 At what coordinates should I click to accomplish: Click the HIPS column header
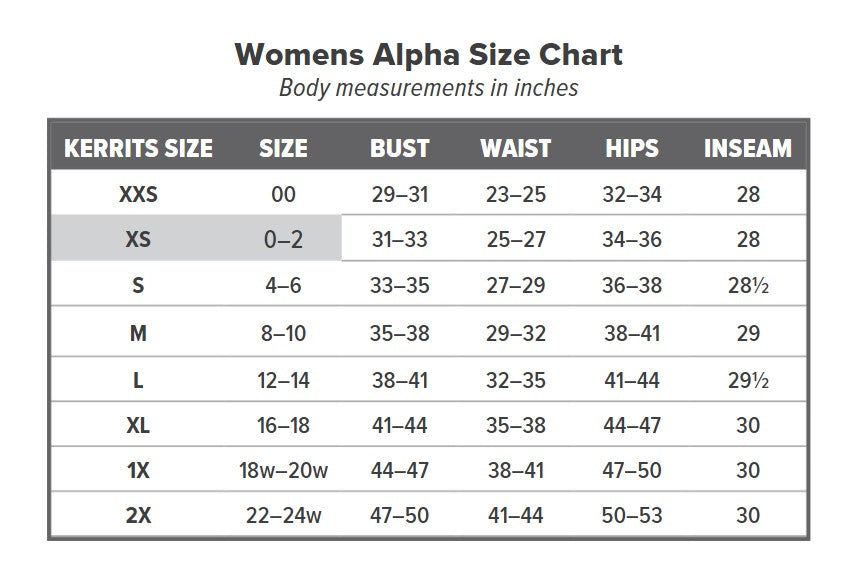pos(631,149)
